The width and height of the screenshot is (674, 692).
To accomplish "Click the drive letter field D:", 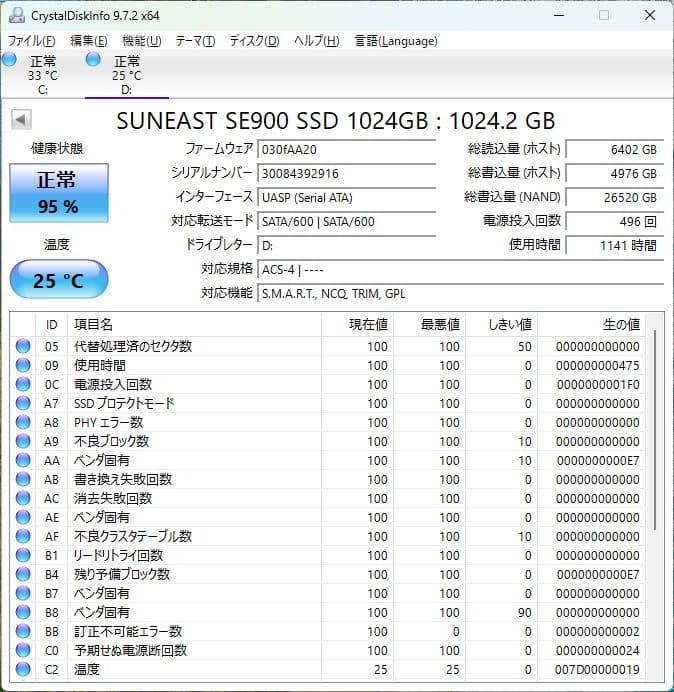I will [346, 245].
